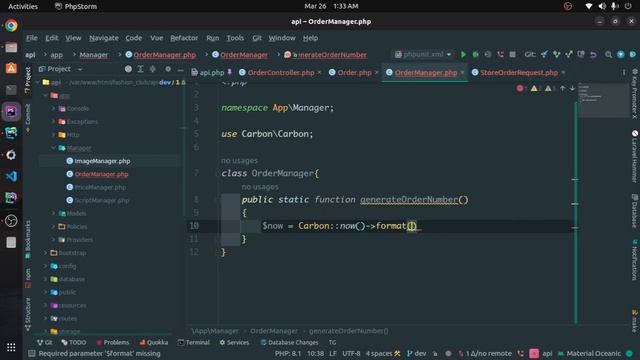Show Applications grid in the dock
Image resolution: width=640 pixels, height=360 pixels.
point(11,347)
